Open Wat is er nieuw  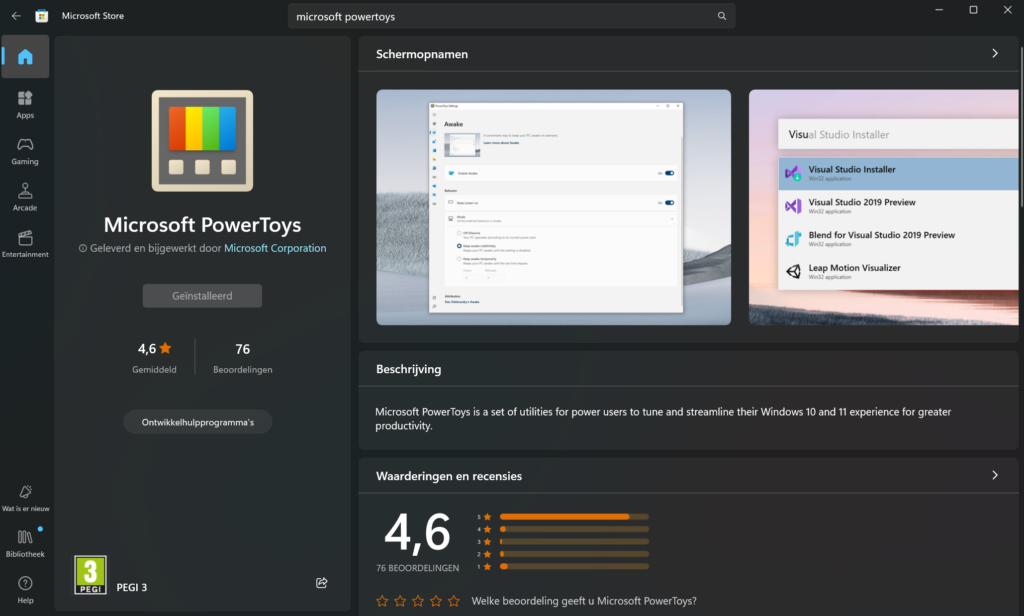tap(25, 498)
